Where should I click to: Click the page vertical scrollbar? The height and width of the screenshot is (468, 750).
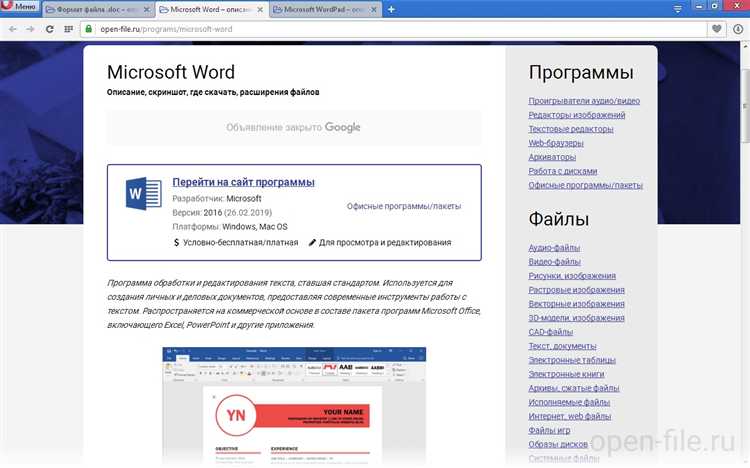point(742,250)
